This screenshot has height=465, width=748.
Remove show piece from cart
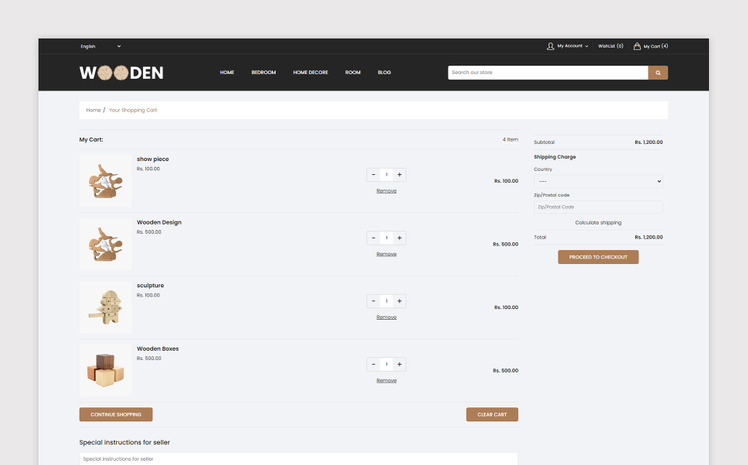tap(386, 191)
